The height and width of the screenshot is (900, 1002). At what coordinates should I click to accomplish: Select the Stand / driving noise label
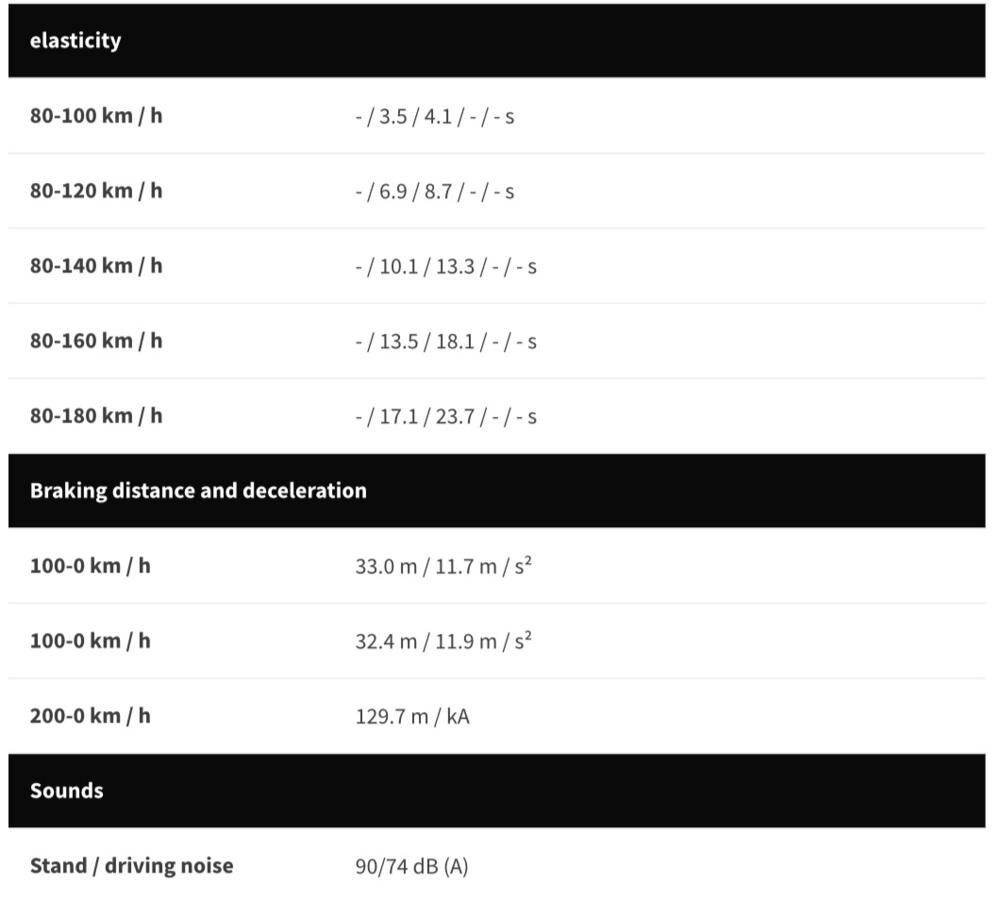131,866
